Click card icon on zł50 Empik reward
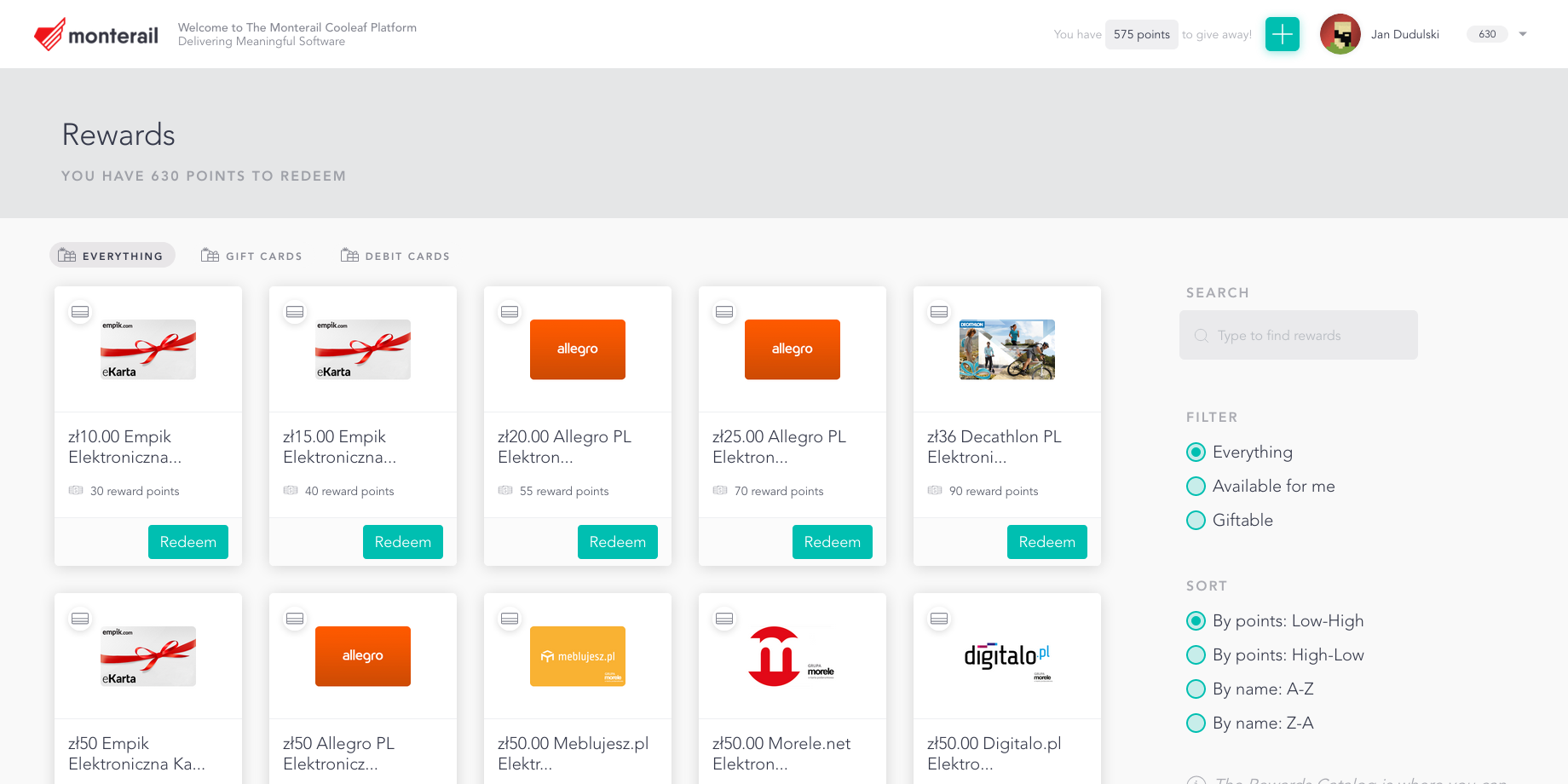Viewport: 1568px width, 784px height. (80, 619)
